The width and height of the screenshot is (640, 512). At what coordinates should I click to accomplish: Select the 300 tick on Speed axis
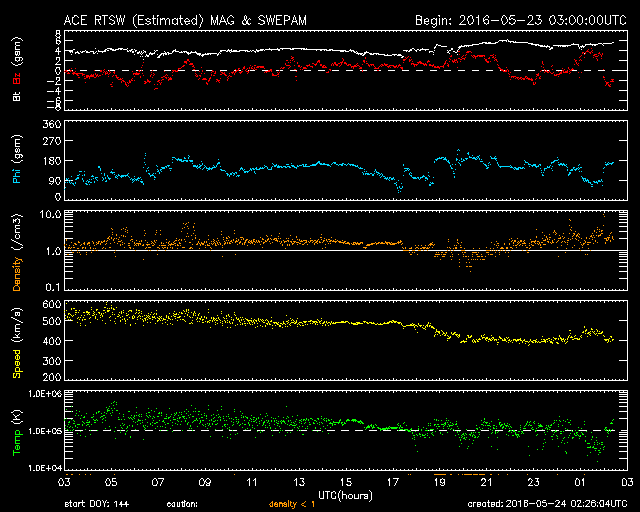tap(52, 361)
